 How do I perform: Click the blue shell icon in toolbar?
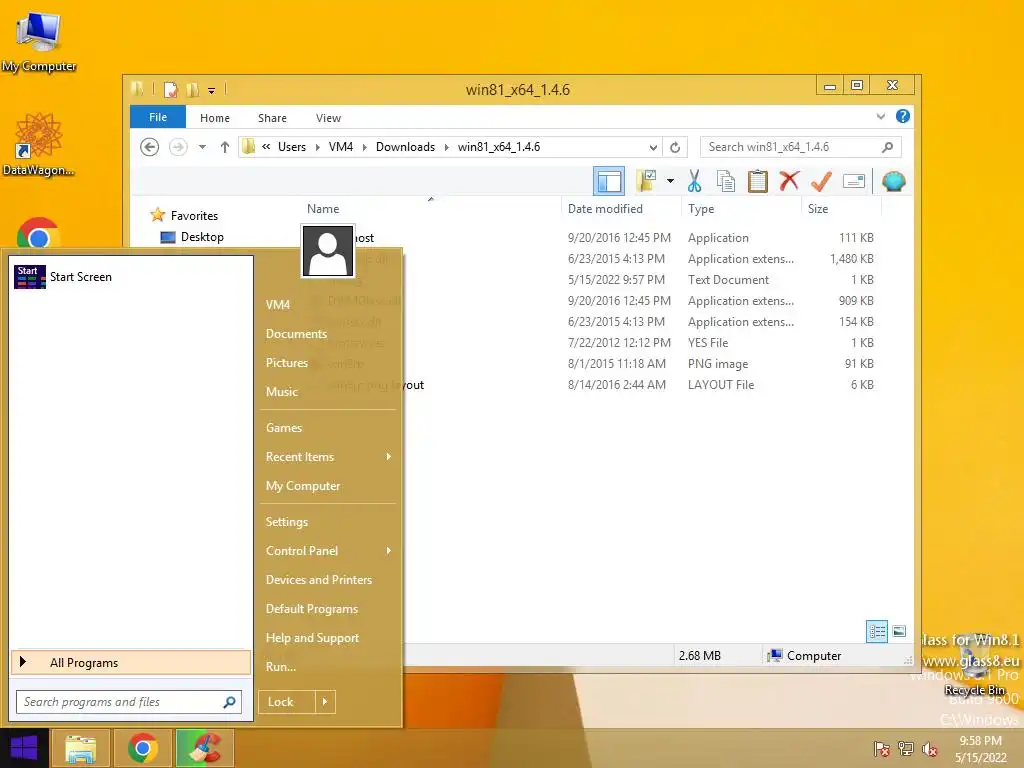pos(893,181)
